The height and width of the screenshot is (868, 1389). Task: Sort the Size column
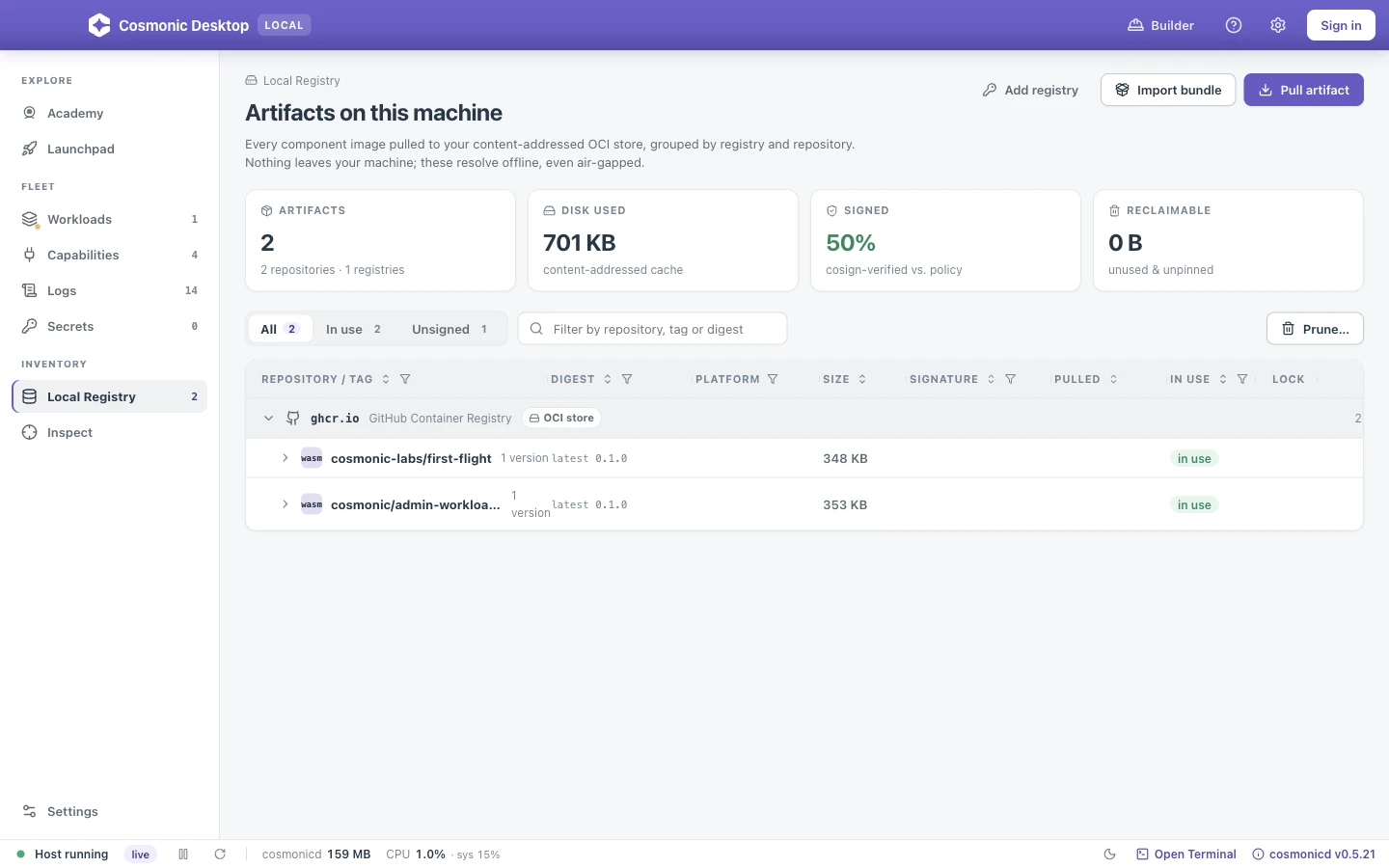coord(862,379)
